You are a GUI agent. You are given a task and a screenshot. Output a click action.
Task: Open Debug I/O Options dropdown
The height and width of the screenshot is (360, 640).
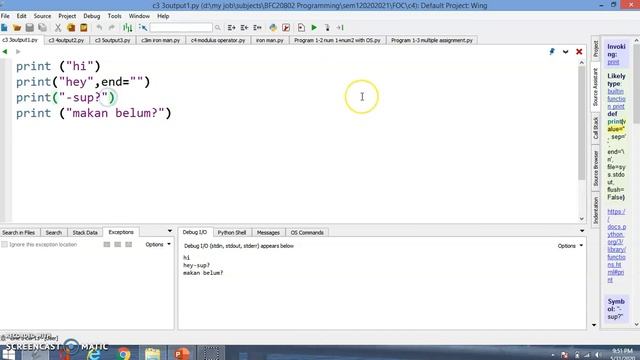pyautogui.click(x=570, y=246)
